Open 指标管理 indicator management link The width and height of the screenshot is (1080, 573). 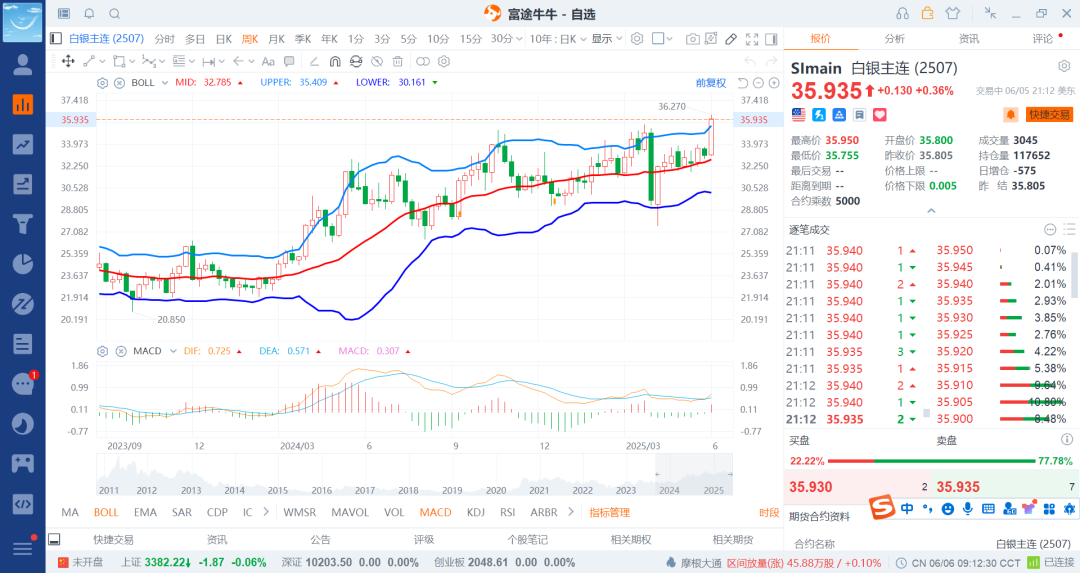609,512
